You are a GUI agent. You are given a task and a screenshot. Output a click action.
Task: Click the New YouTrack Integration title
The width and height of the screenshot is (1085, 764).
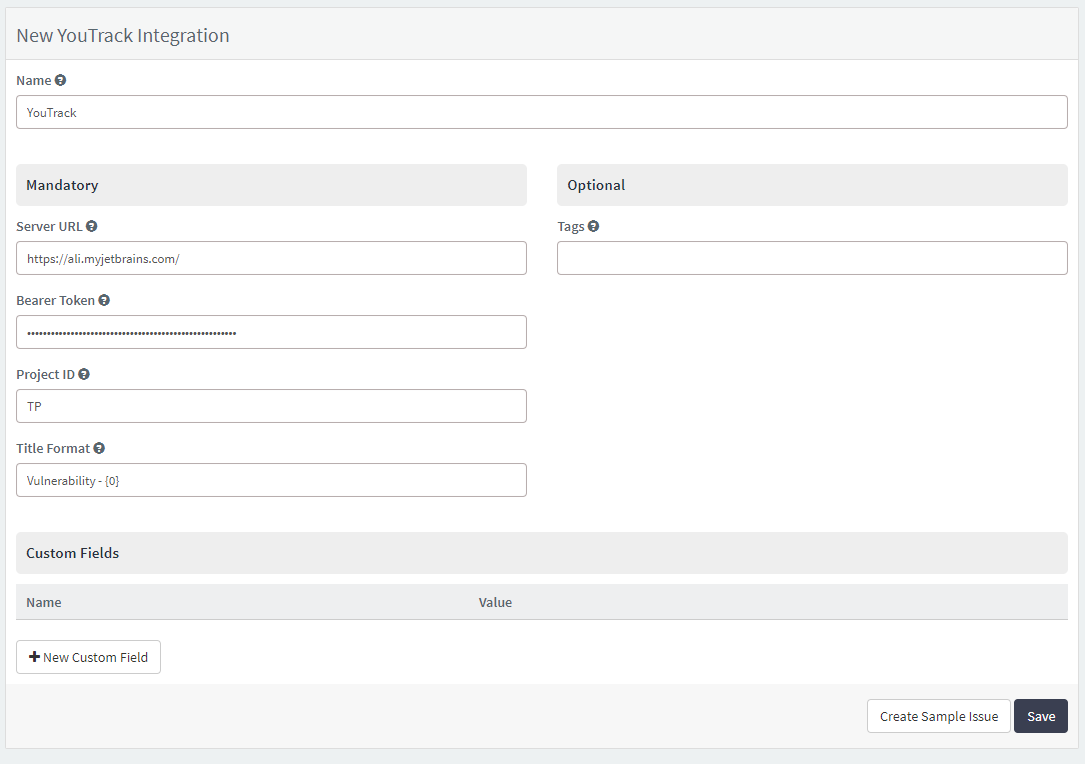tap(123, 35)
